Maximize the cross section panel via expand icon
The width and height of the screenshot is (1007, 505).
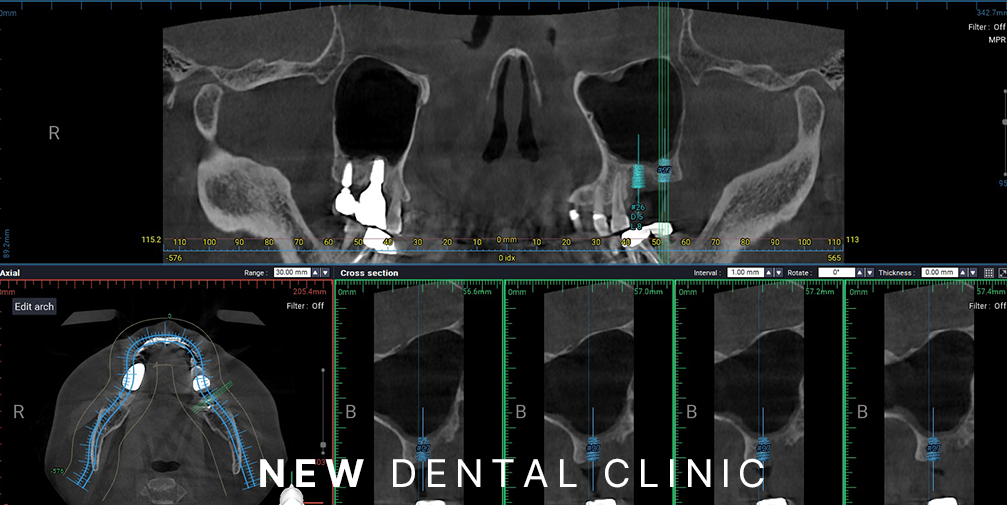coord(1002,272)
